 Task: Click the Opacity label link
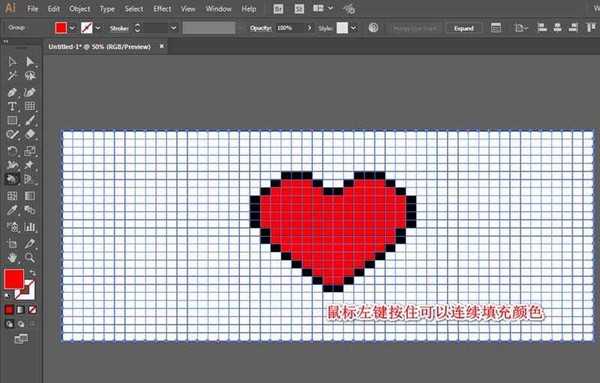click(261, 28)
